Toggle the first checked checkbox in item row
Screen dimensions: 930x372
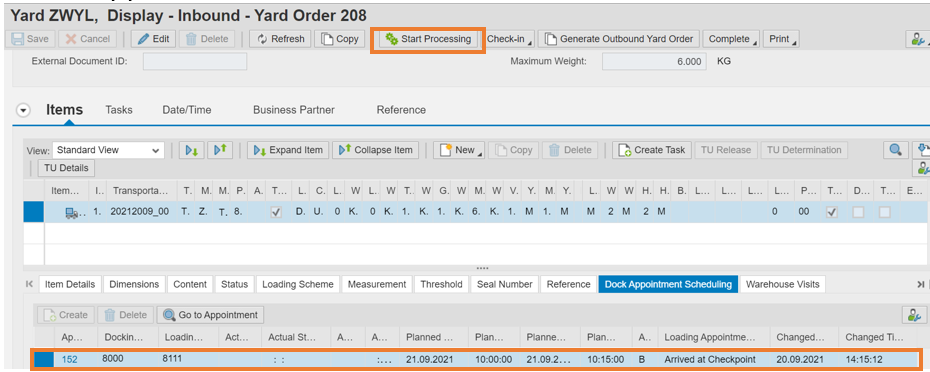click(x=276, y=212)
